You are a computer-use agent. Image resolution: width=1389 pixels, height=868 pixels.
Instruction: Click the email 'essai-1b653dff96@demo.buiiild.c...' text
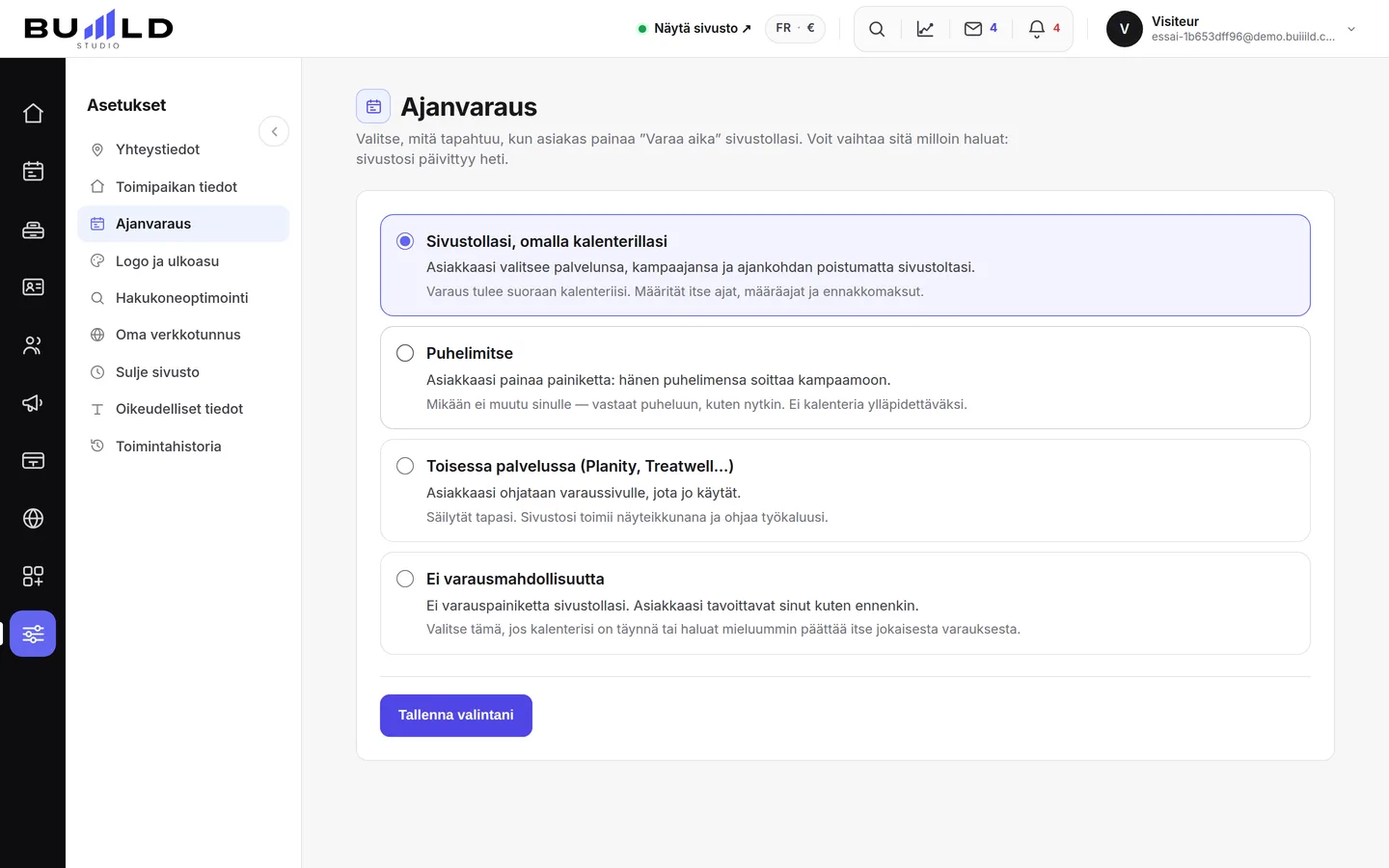pos(1243,37)
